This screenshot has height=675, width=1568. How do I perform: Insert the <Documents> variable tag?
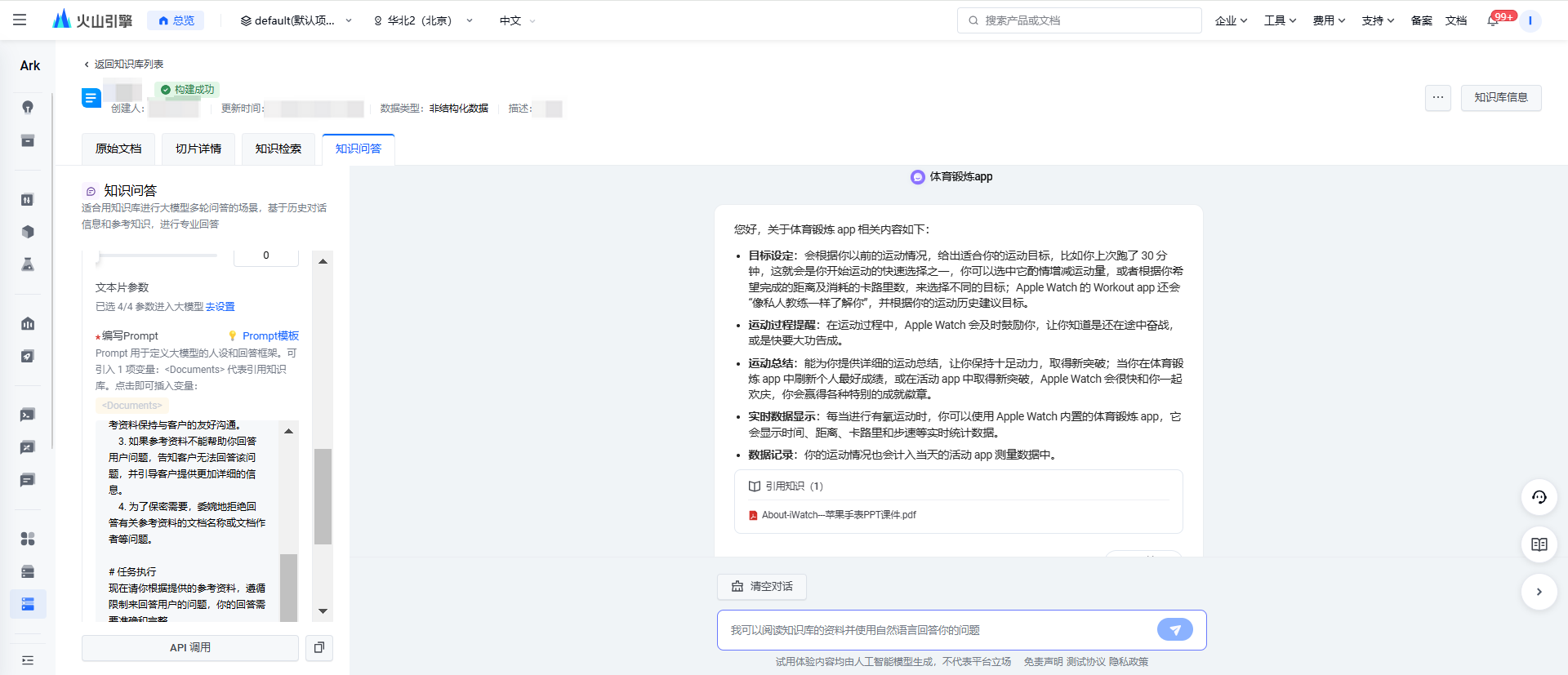132,405
